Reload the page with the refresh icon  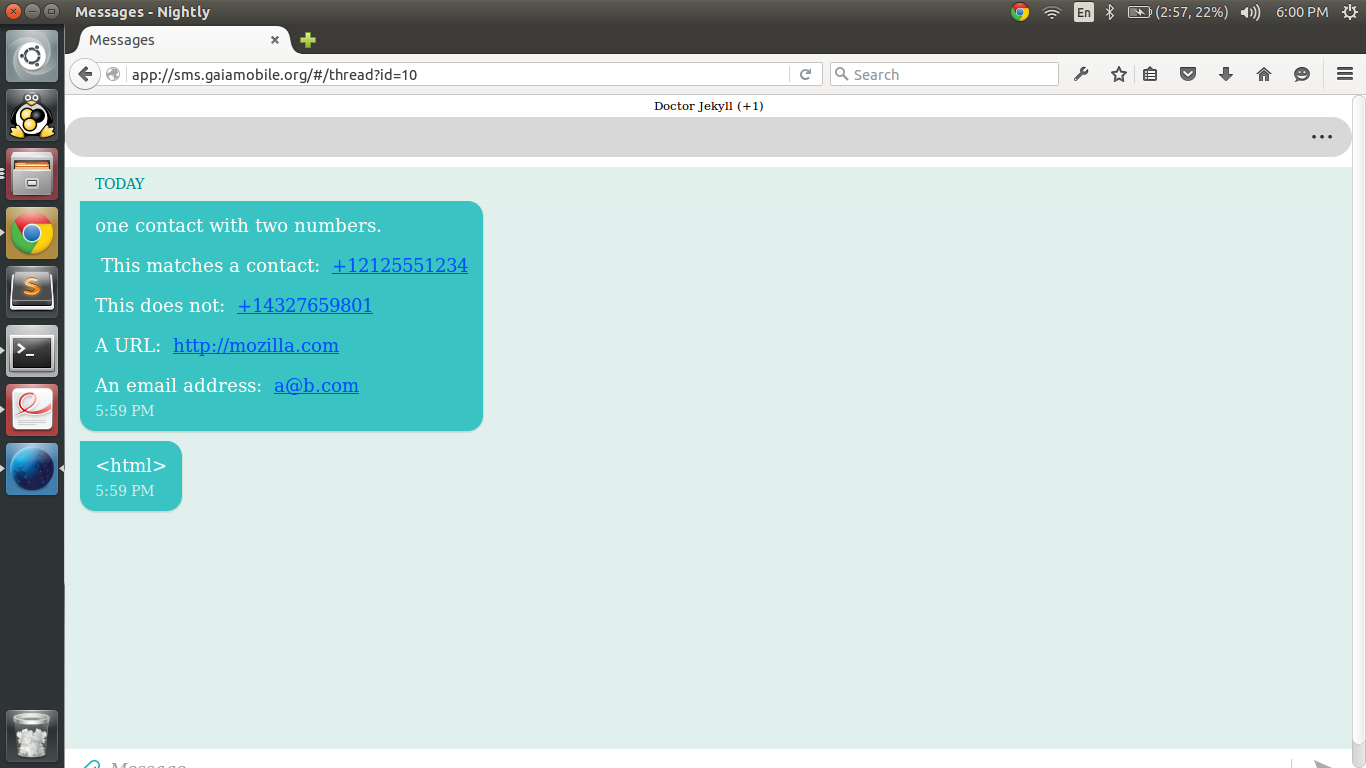coord(805,74)
